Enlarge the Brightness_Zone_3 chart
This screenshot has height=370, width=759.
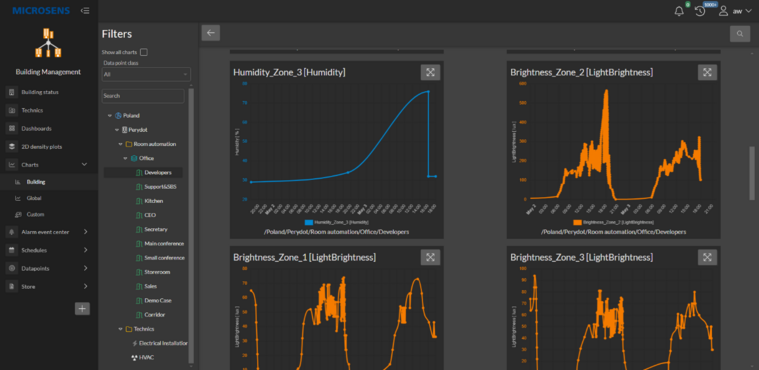click(707, 257)
